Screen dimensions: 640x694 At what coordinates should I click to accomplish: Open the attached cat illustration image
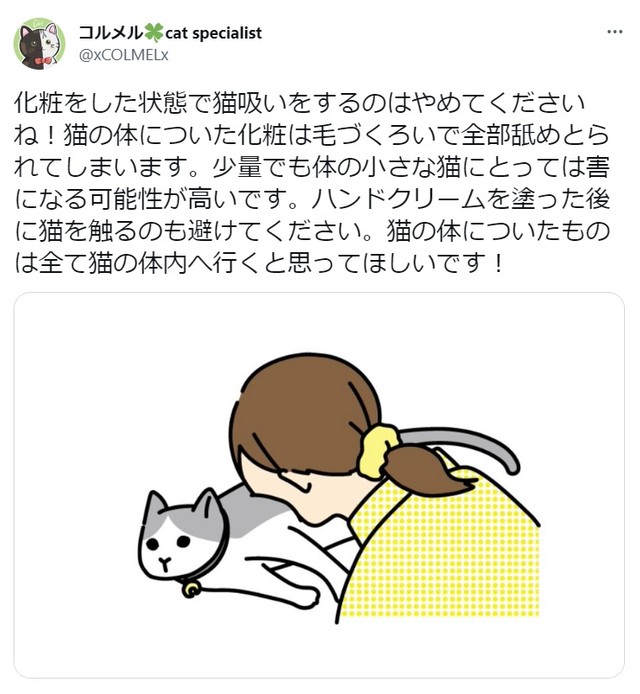(319, 484)
